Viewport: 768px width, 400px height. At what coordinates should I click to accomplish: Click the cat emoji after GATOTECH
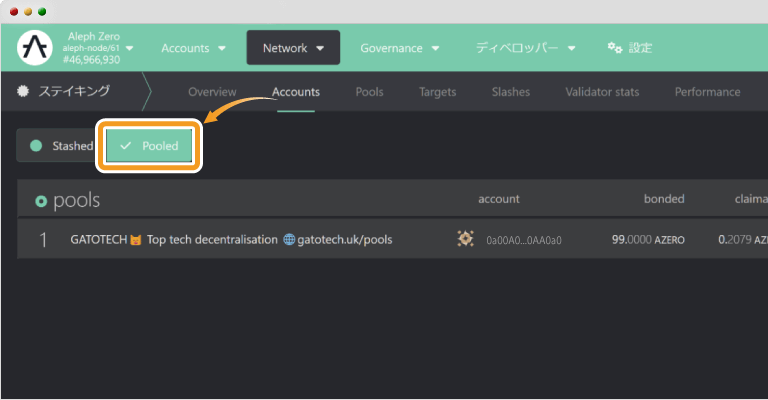[136, 240]
